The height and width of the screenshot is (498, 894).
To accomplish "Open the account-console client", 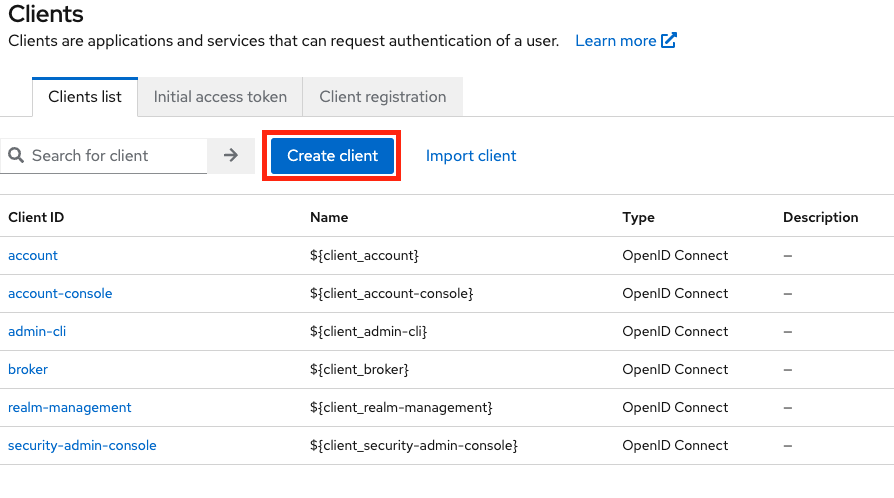I will tap(60, 294).
